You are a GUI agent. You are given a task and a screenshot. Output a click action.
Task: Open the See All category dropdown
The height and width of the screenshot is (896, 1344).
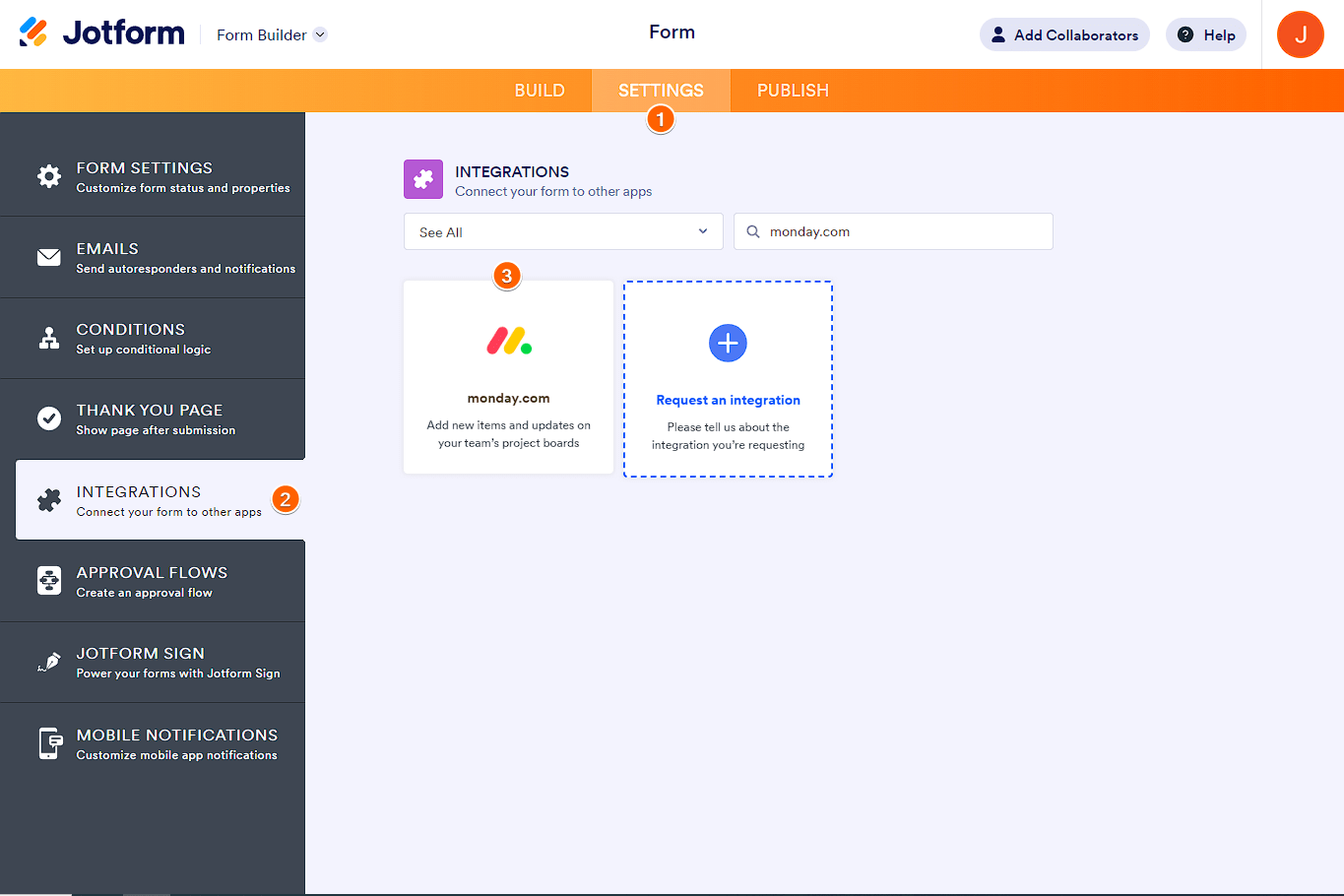click(x=562, y=231)
